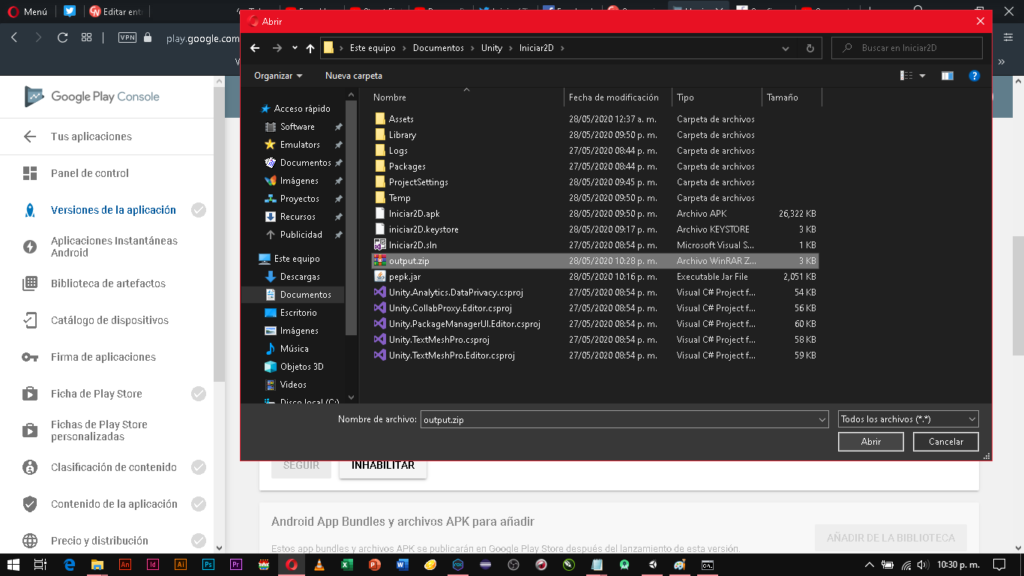Select the iniciar2D.keystore file
This screenshot has width=1024, height=576.
click(423, 229)
